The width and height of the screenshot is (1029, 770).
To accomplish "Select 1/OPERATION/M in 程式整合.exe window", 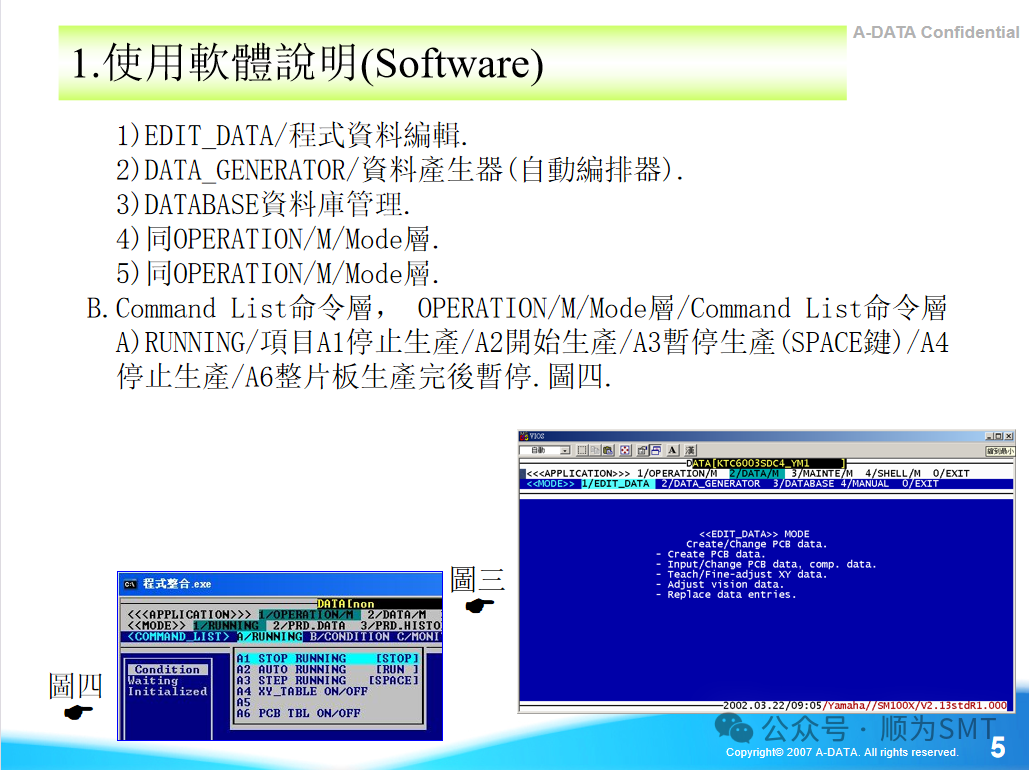I will coord(310,614).
